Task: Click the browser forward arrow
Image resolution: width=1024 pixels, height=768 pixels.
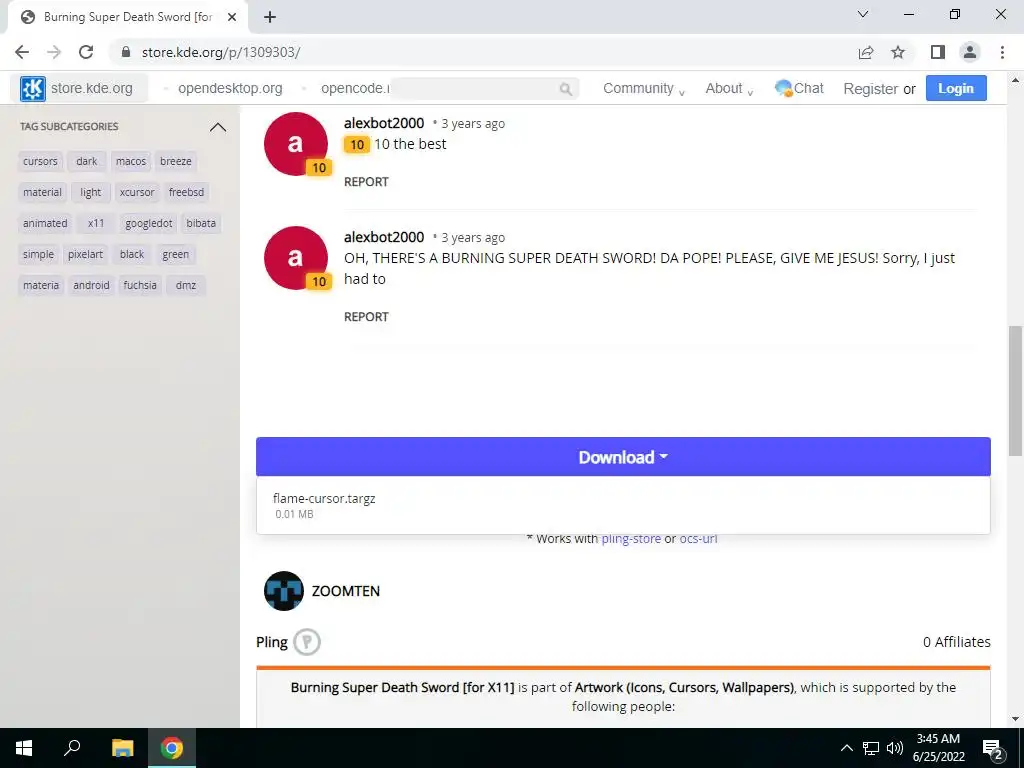Action: (54, 52)
